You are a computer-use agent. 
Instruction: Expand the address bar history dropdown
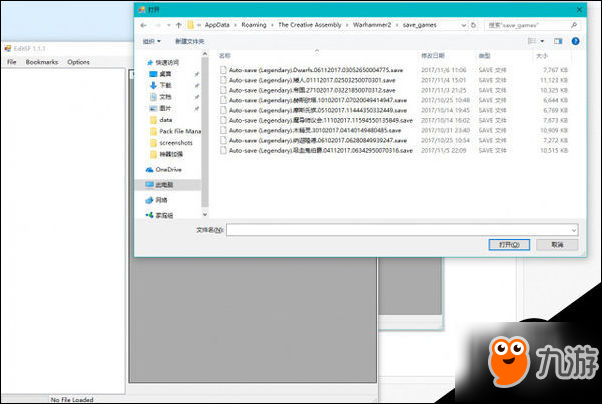pyautogui.click(x=463, y=25)
